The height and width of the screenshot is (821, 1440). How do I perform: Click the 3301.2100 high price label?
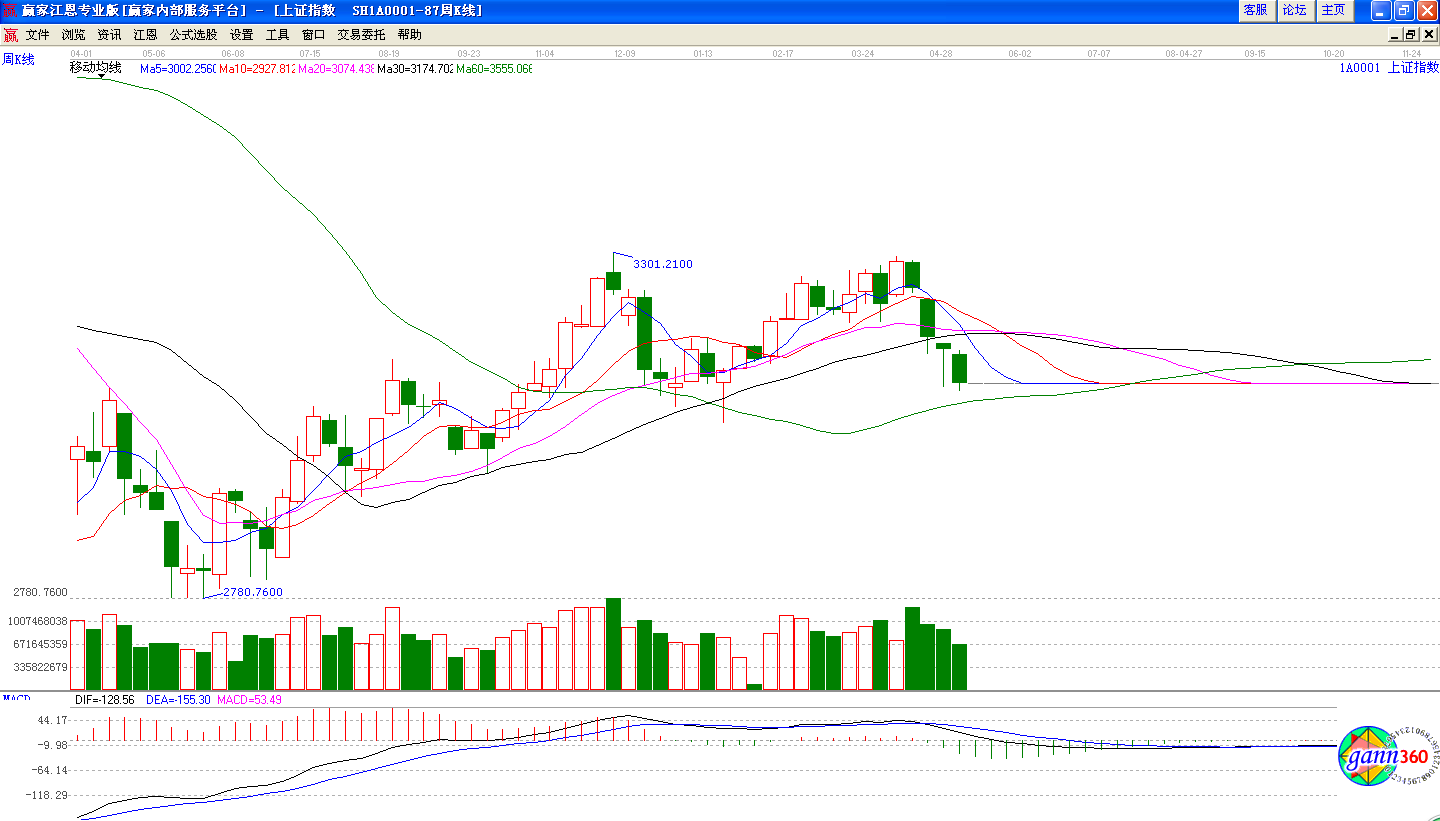tap(663, 264)
